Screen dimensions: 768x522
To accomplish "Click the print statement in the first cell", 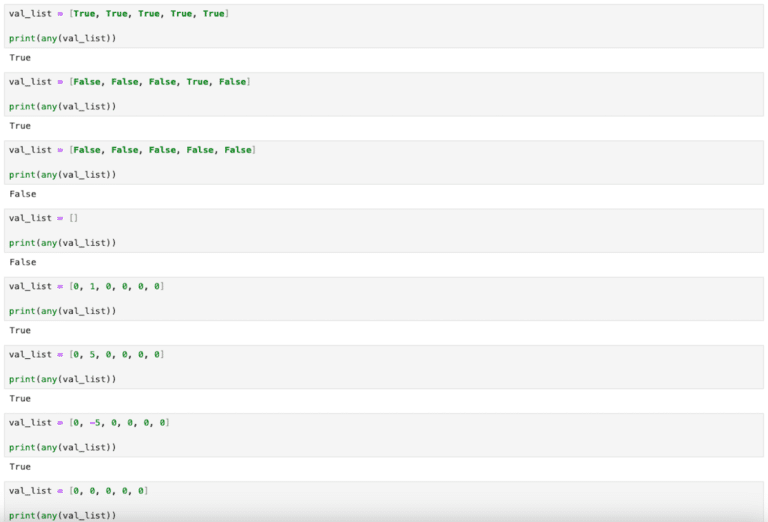I will (62, 38).
